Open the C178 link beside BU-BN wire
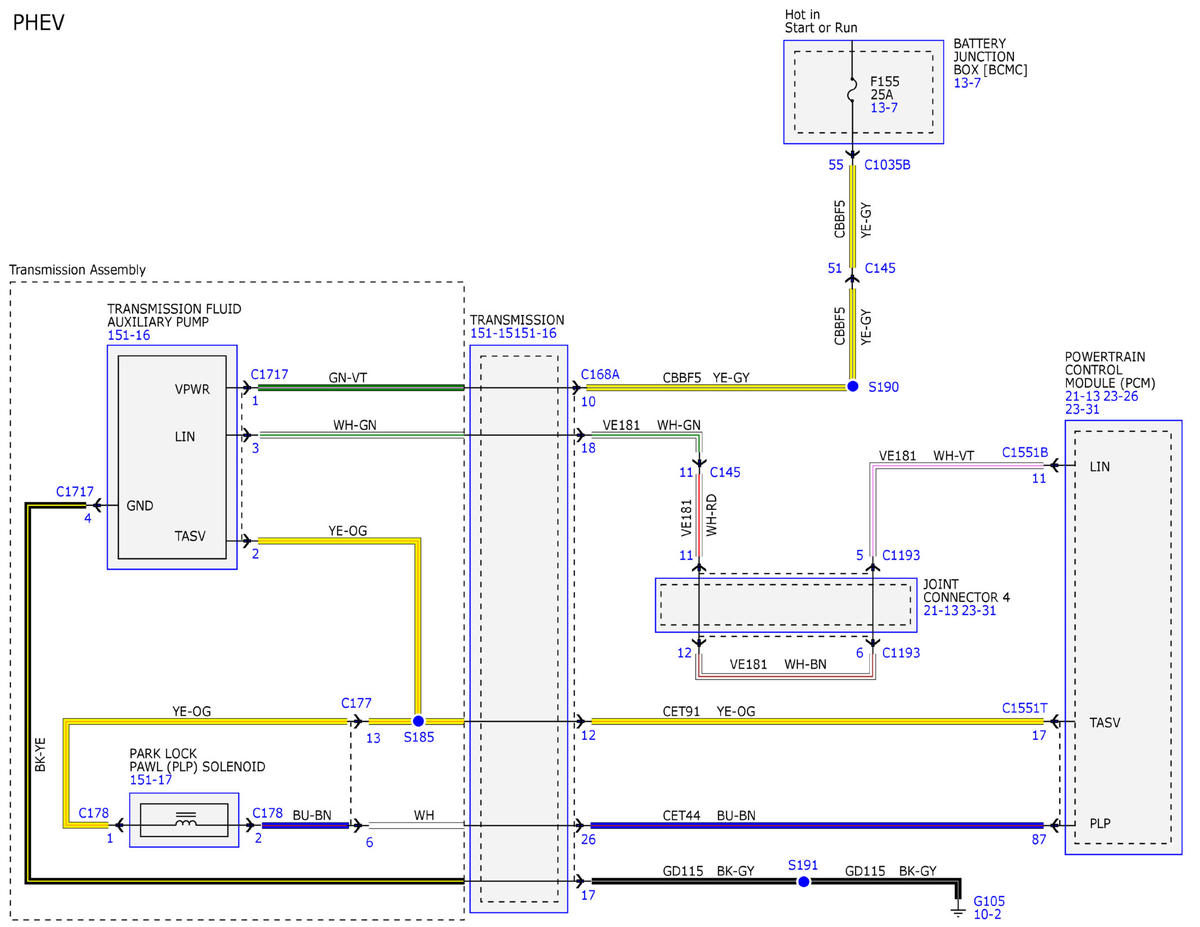The image size is (1200, 927). point(268,813)
